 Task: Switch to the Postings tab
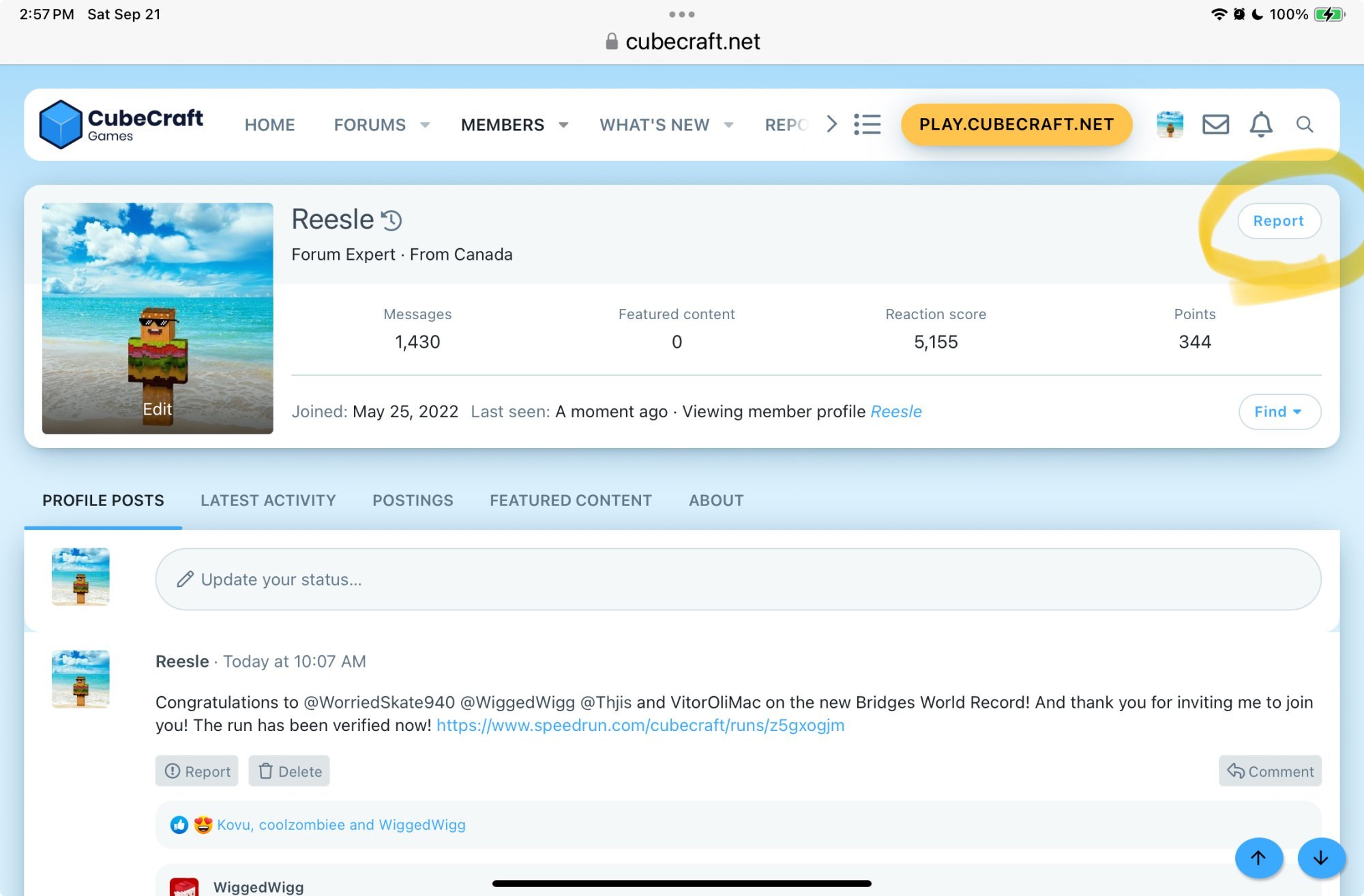pos(413,501)
